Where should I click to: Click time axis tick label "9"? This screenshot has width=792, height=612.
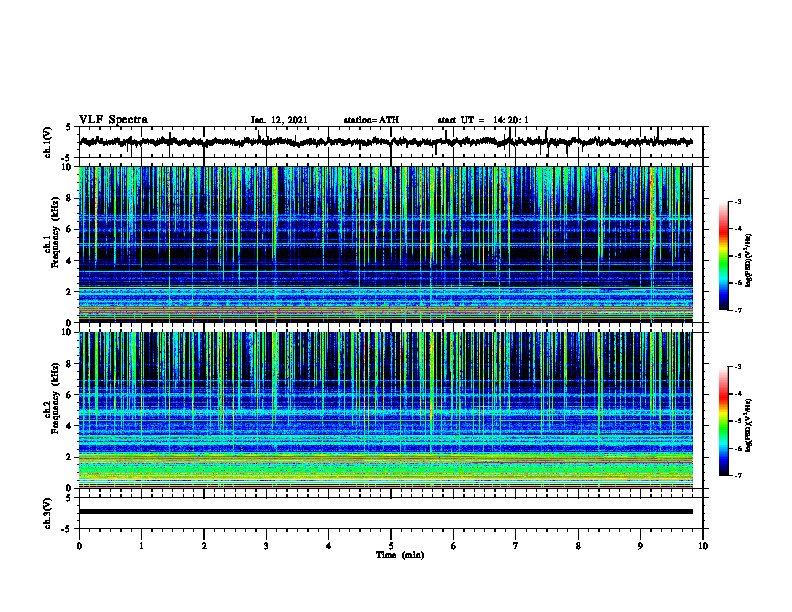640,546
